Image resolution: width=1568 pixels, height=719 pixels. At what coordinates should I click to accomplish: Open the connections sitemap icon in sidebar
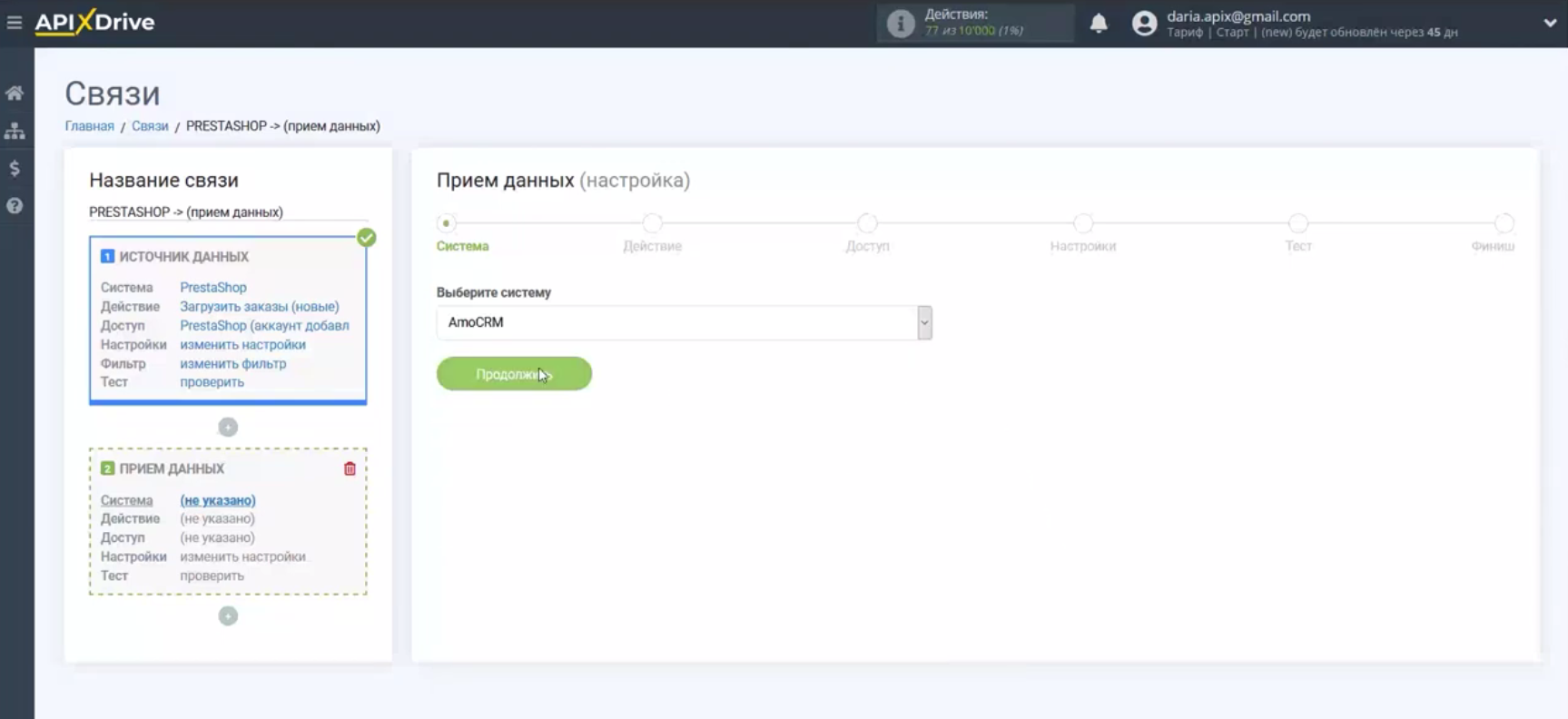pos(15,131)
